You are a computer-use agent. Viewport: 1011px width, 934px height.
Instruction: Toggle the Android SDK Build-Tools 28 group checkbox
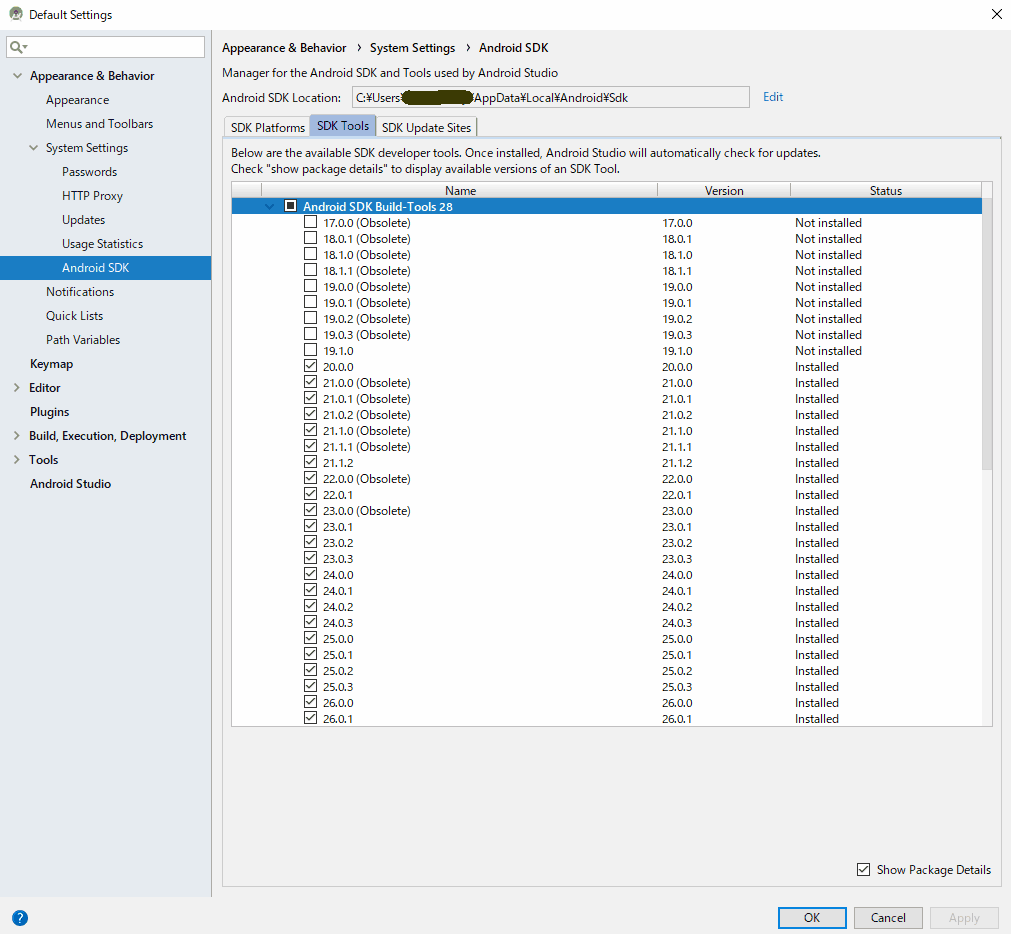tap(291, 206)
